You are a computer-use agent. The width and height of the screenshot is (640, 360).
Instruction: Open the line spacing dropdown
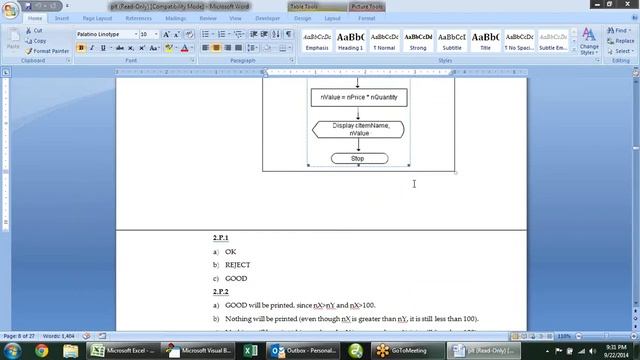pyautogui.click(x=253, y=48)
